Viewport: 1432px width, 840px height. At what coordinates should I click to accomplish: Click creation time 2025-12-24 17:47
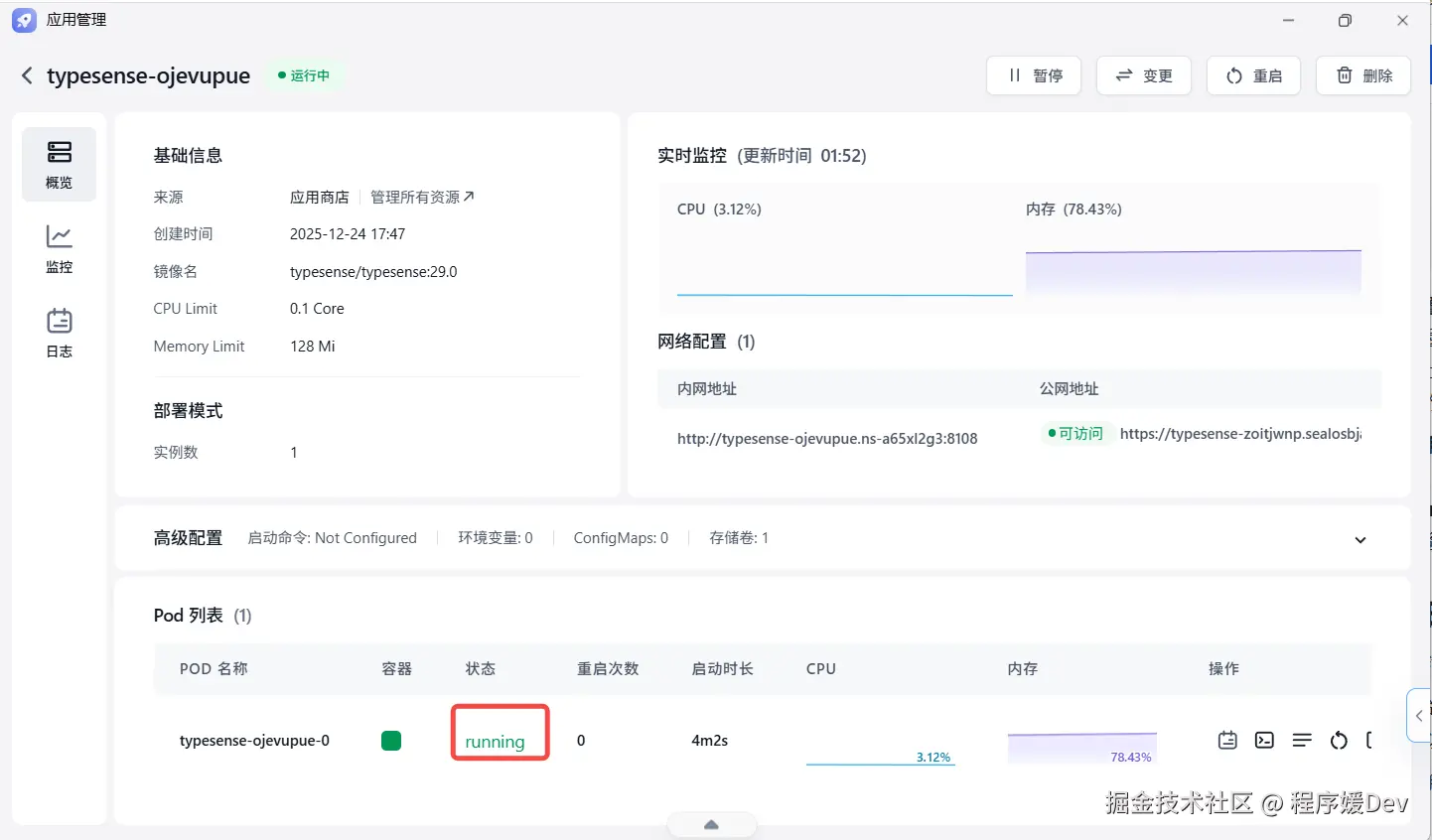pyautogui.click(x=348, y=234)
